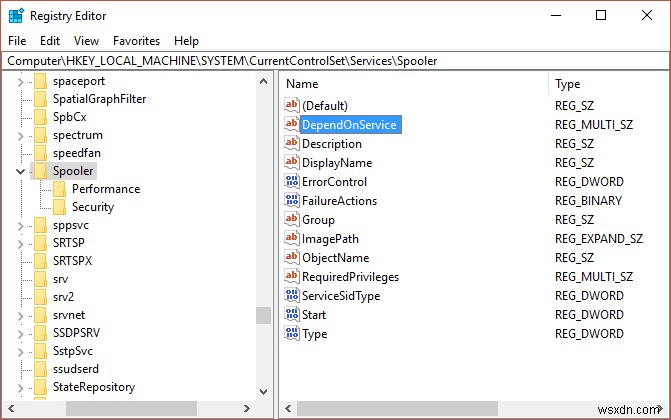
Task: Select the spectrum key in tree
Action: [77, 135]
